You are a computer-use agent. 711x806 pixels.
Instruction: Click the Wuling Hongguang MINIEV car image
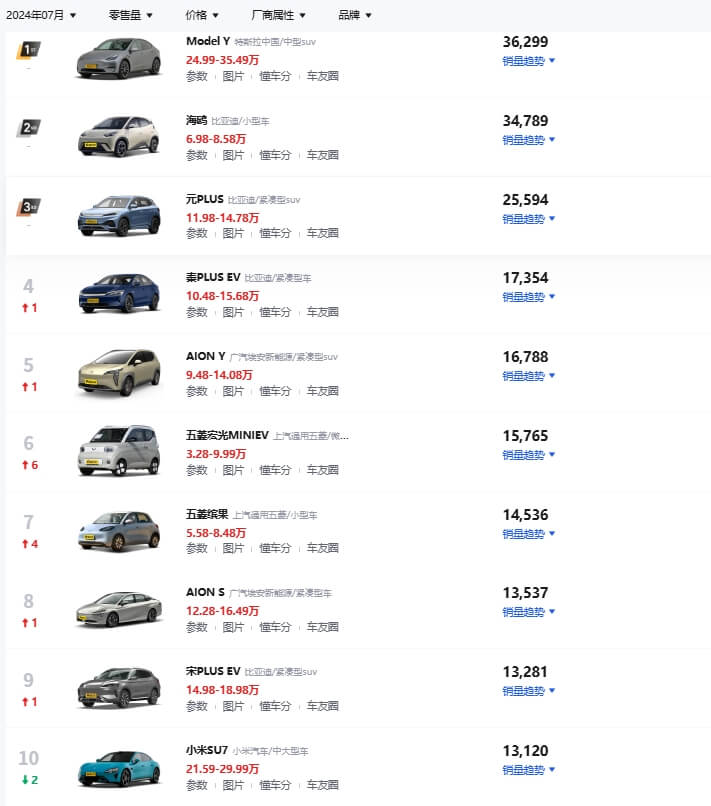click(x=119, y=451)
